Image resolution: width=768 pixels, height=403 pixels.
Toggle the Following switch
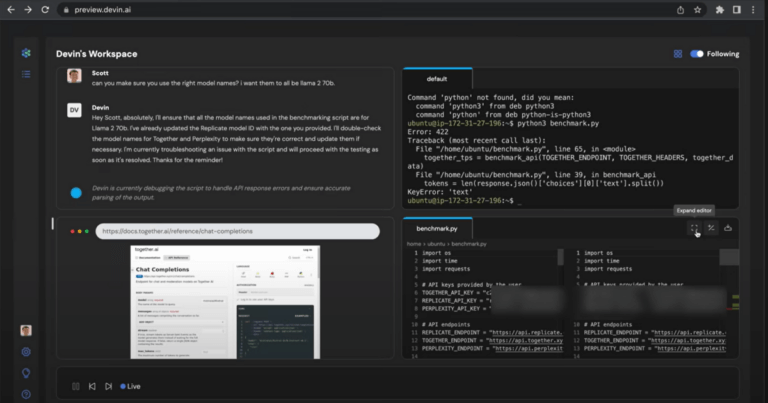tap(696, 54)
